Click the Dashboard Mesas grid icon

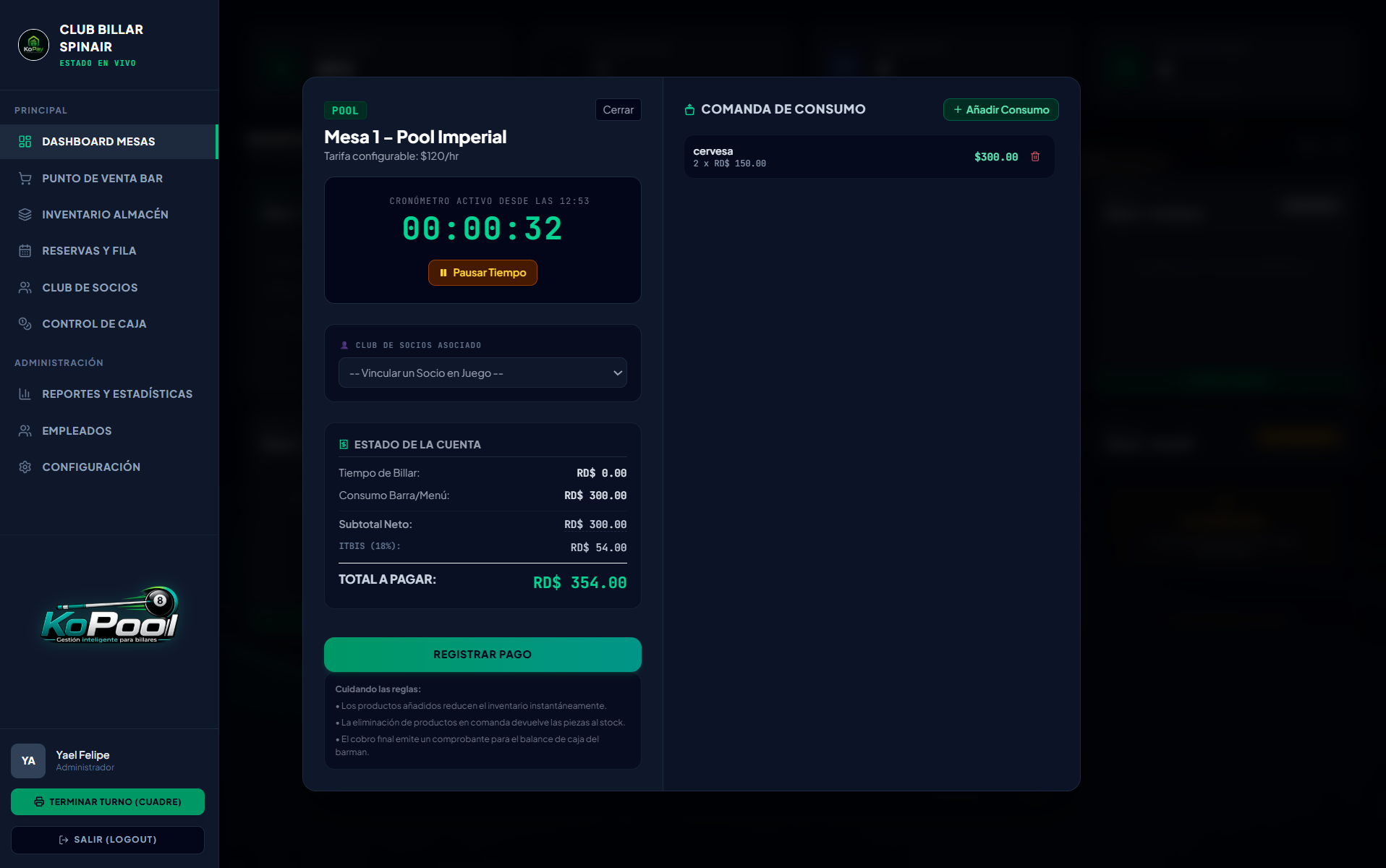click(25, 142)
